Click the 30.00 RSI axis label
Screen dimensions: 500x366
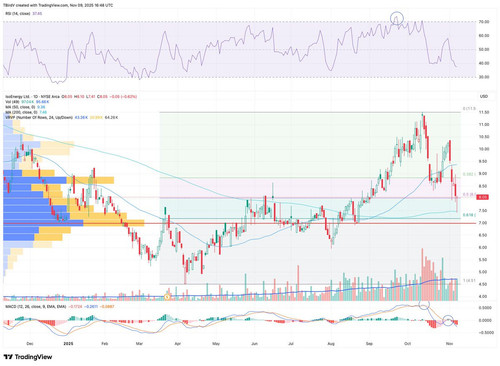coord(484,77)
